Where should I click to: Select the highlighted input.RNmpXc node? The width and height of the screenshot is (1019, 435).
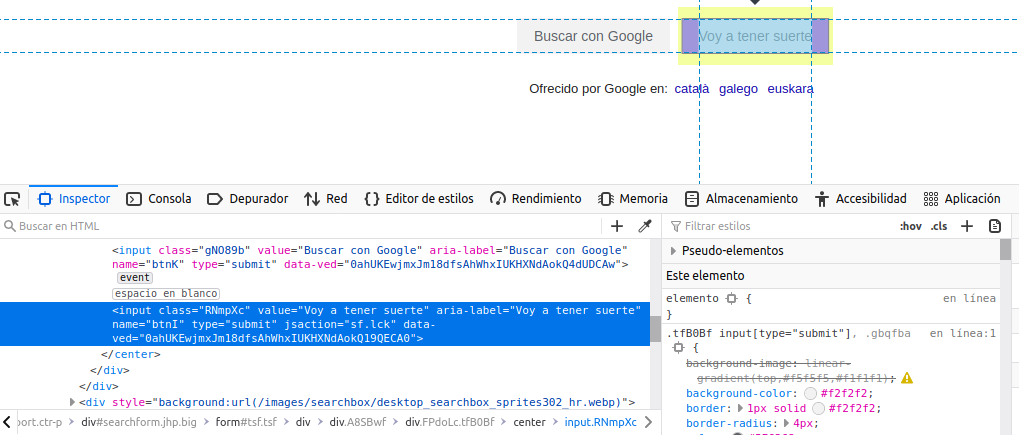325,324
